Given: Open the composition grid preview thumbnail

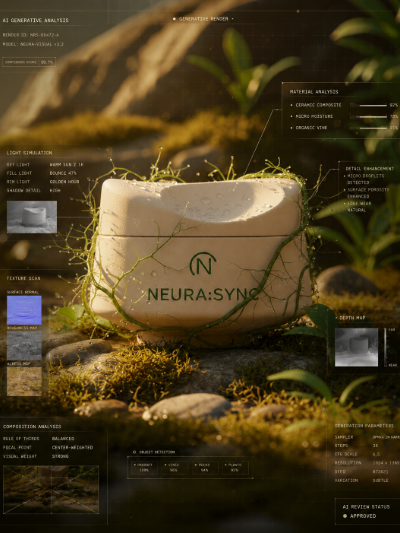Looking at the screenshot, I should point(51,489).
